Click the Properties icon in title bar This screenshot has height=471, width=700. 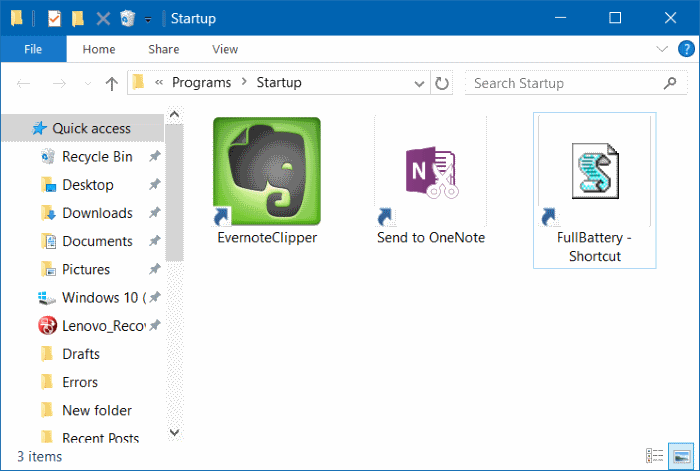point(54,18)
